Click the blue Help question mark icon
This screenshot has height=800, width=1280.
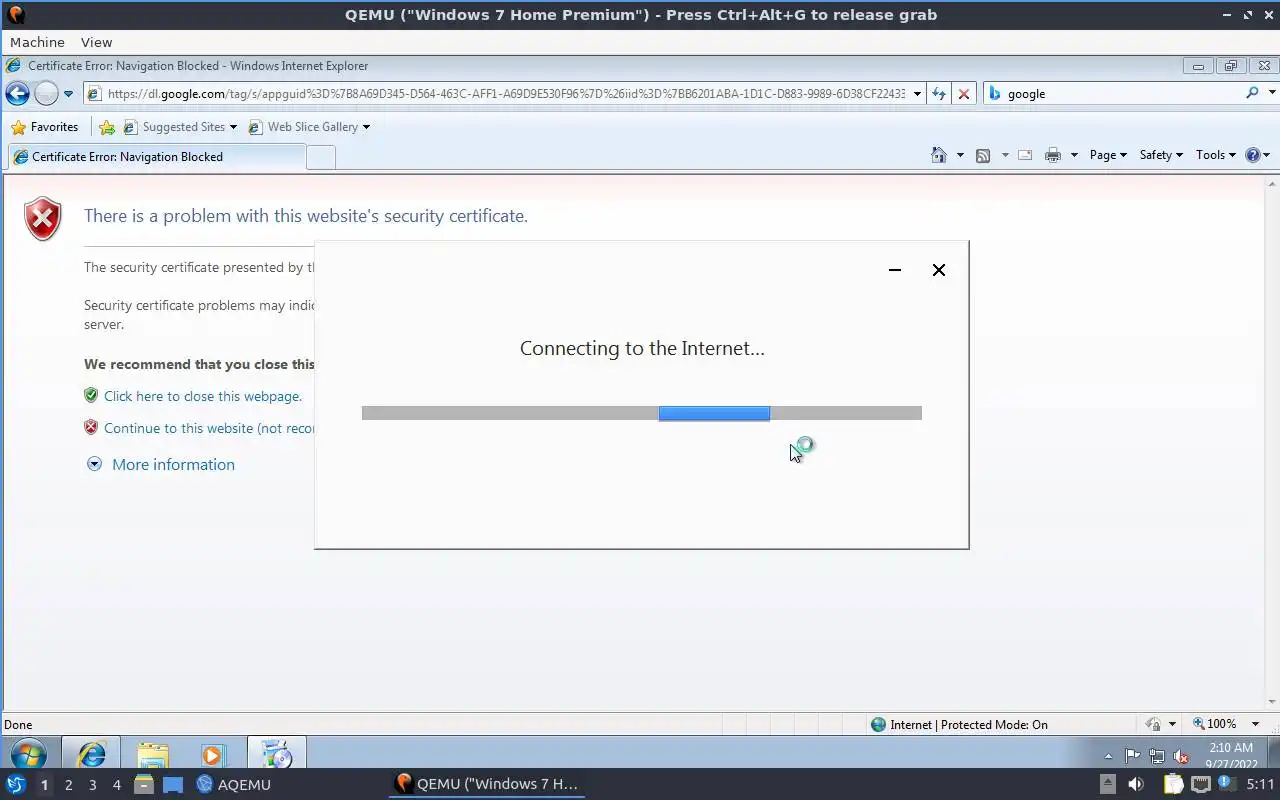1253,155
